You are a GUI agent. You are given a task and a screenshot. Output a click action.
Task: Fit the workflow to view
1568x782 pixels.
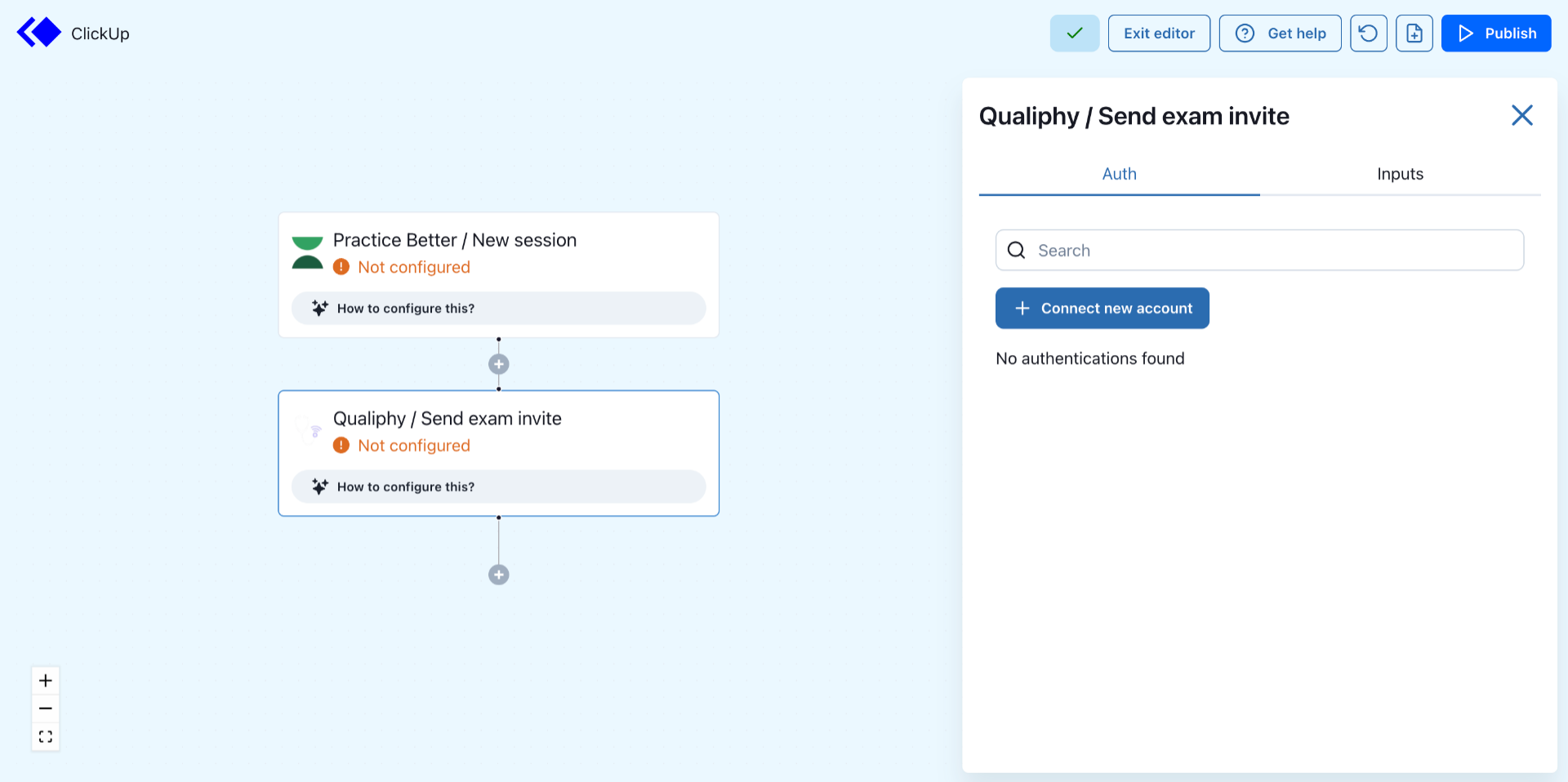(x=46, y=736)
